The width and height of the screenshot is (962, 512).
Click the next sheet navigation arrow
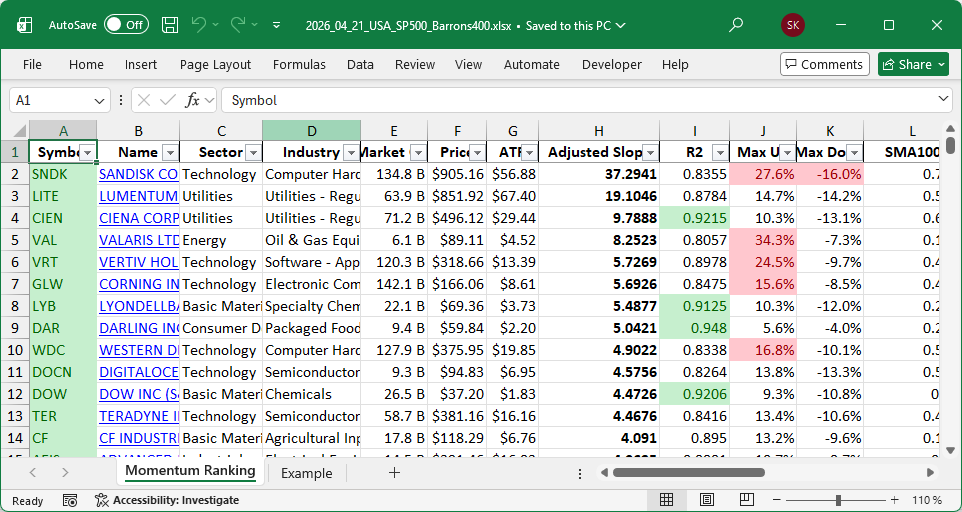tap(65, 473)
